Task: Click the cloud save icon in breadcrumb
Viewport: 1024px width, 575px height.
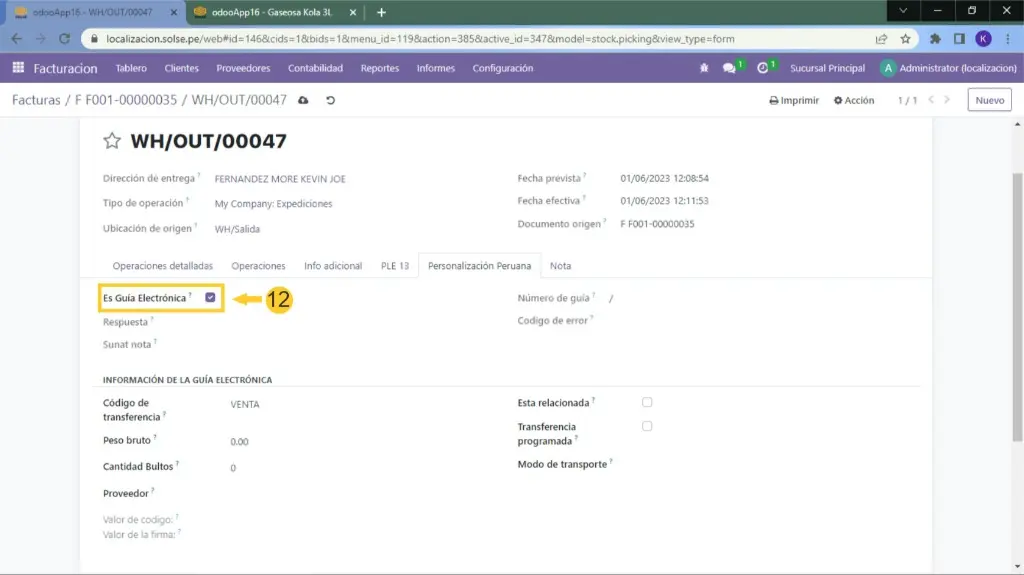Action: pyautogui.click(x=304, y=101)
